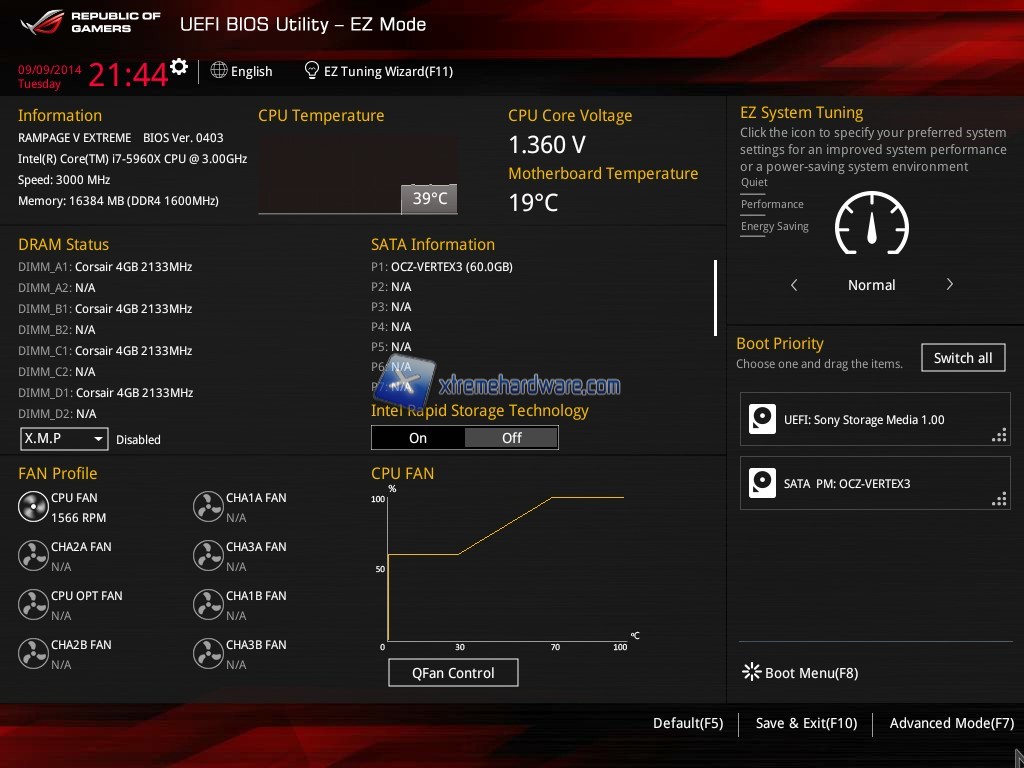The height and width of the screenshot is (768, 1024).
Task: Turn Intel Rapid Storage Technology Off
Action: click(511, 438)
